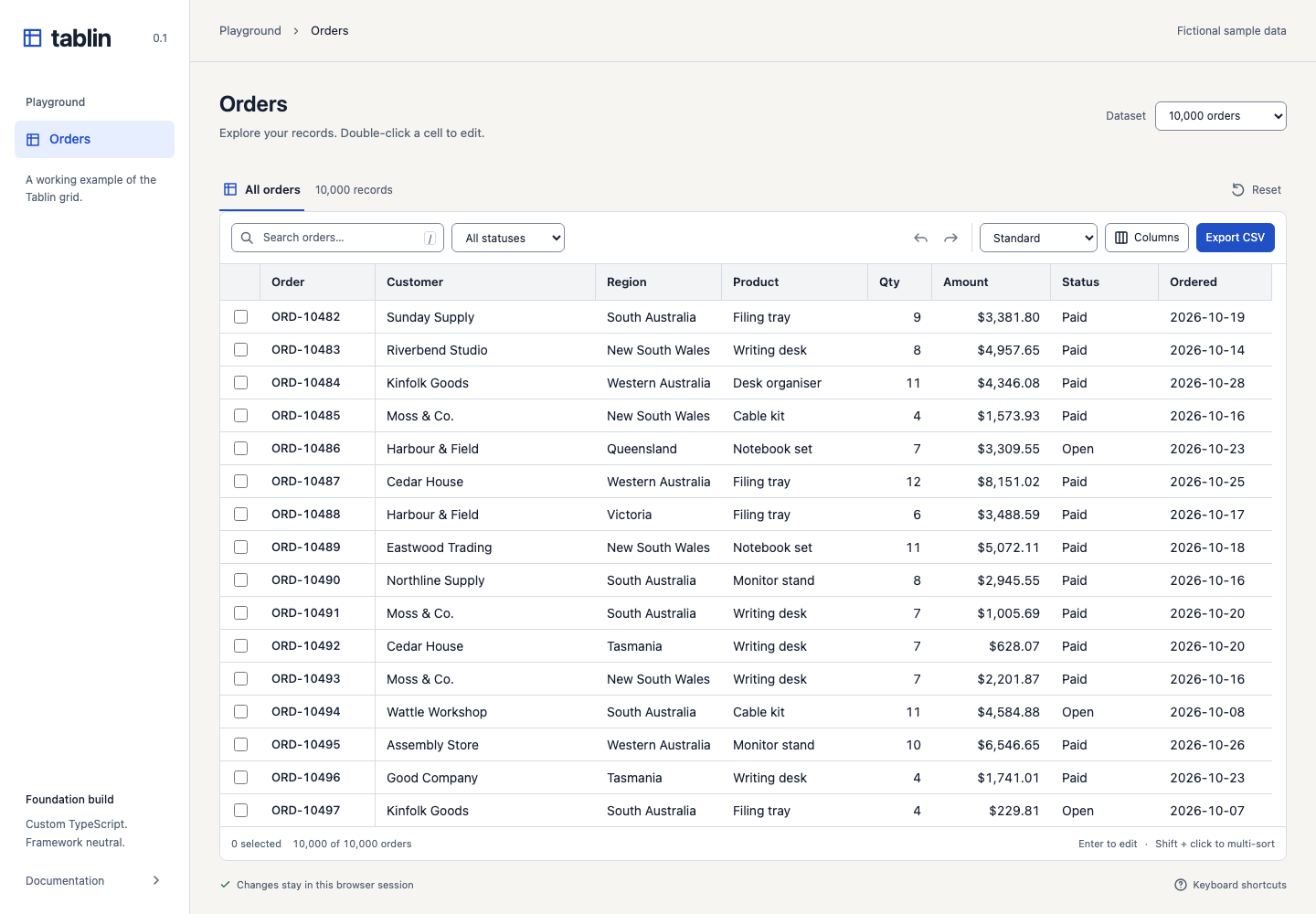
Task: Select order ORD-10494 with its checkbox
Action: [241, 712]
